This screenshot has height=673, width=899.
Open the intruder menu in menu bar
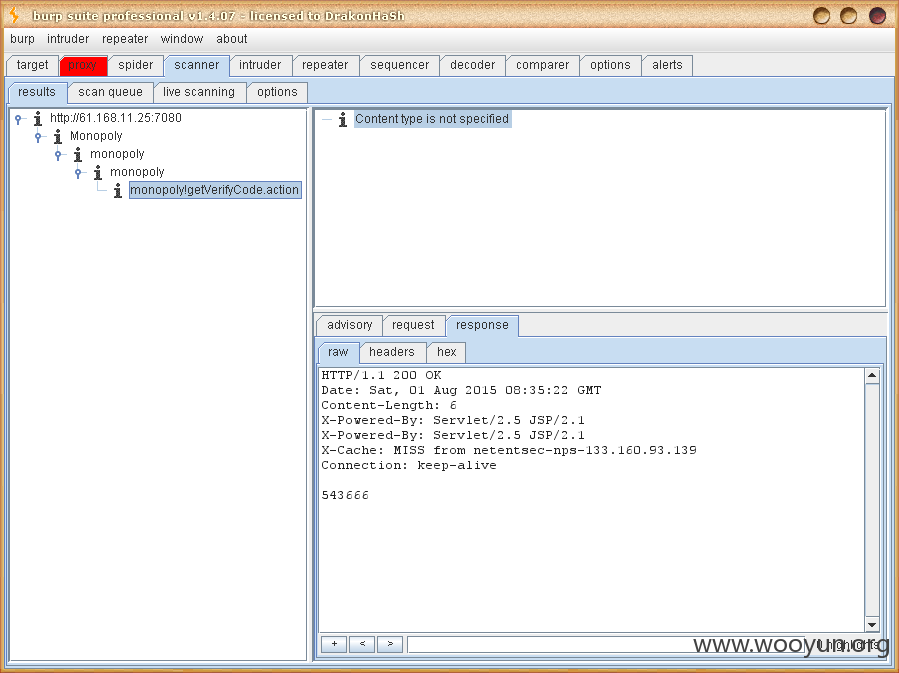click(x=68, y=39)
